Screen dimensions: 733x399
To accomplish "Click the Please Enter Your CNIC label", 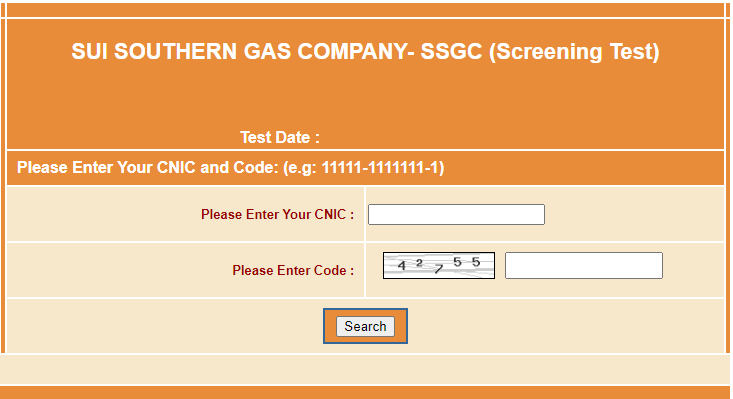I will [x=277, y=214].
